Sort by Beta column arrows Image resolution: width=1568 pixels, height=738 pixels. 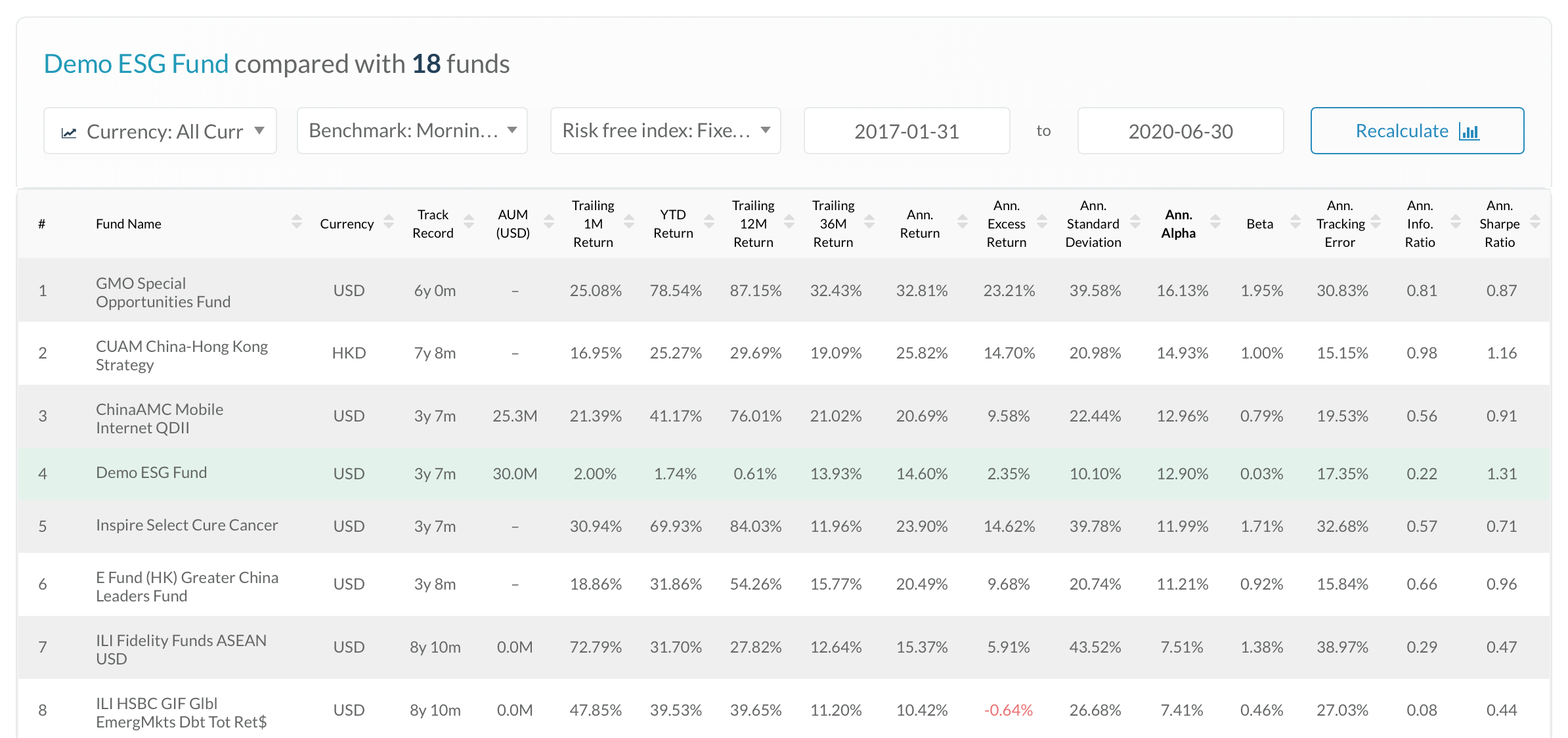(1296, 222)
